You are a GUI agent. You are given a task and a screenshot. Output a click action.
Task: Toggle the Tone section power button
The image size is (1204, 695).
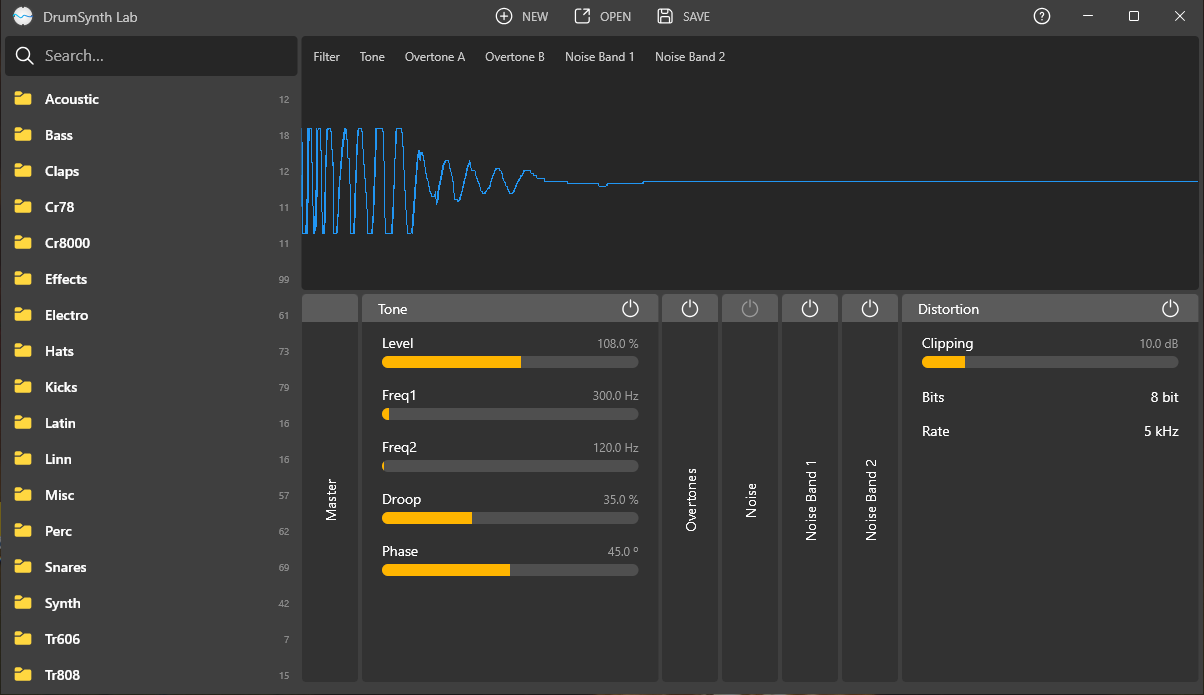pos(630,309)
